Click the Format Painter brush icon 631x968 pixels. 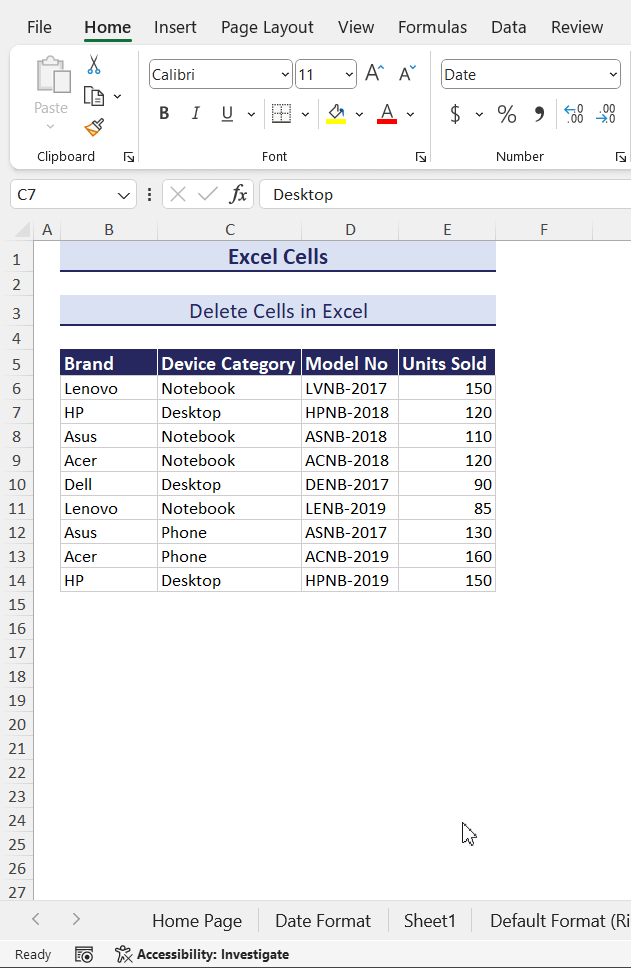pyautogui.click(x=94, y=128)
